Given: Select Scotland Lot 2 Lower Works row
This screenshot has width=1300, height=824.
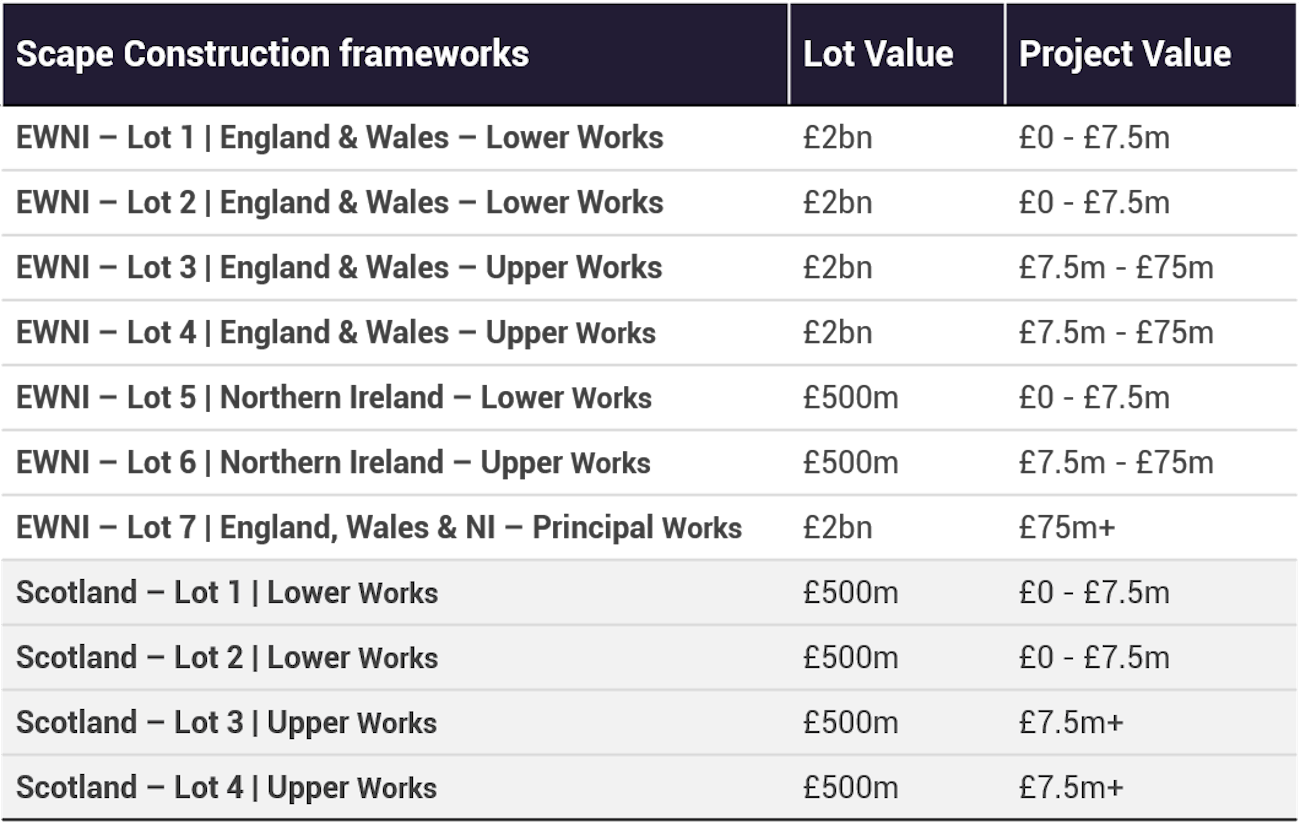Looking at the screenshot, I should [650, 658].
